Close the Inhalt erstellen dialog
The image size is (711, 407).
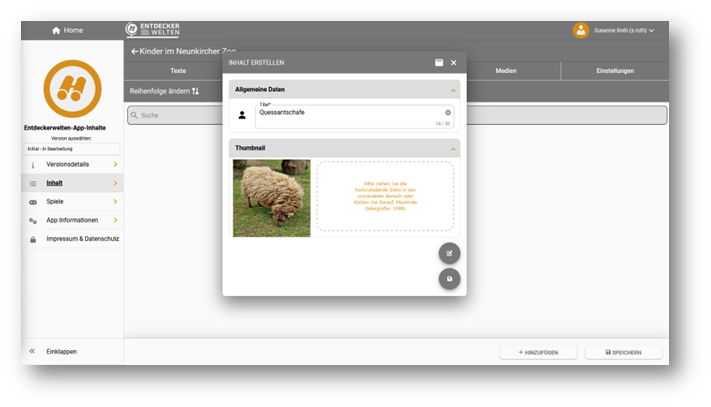pyautogui.click(x=453, y=63)
